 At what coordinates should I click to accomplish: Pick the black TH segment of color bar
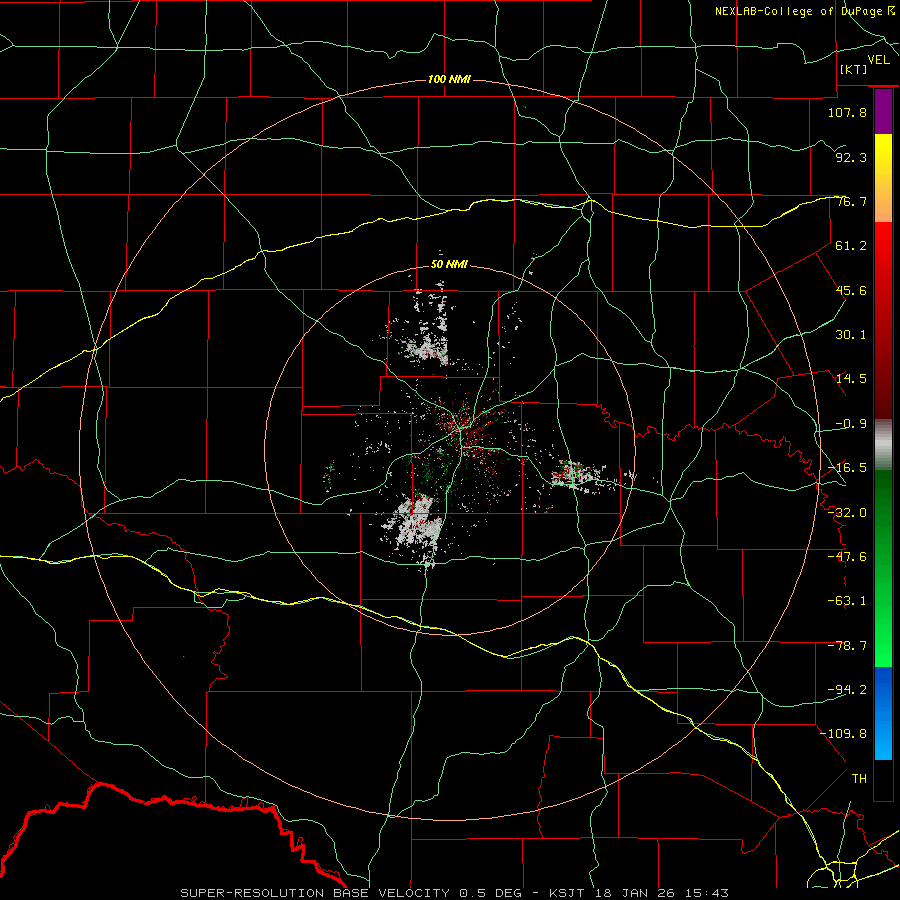pos(883,779)
